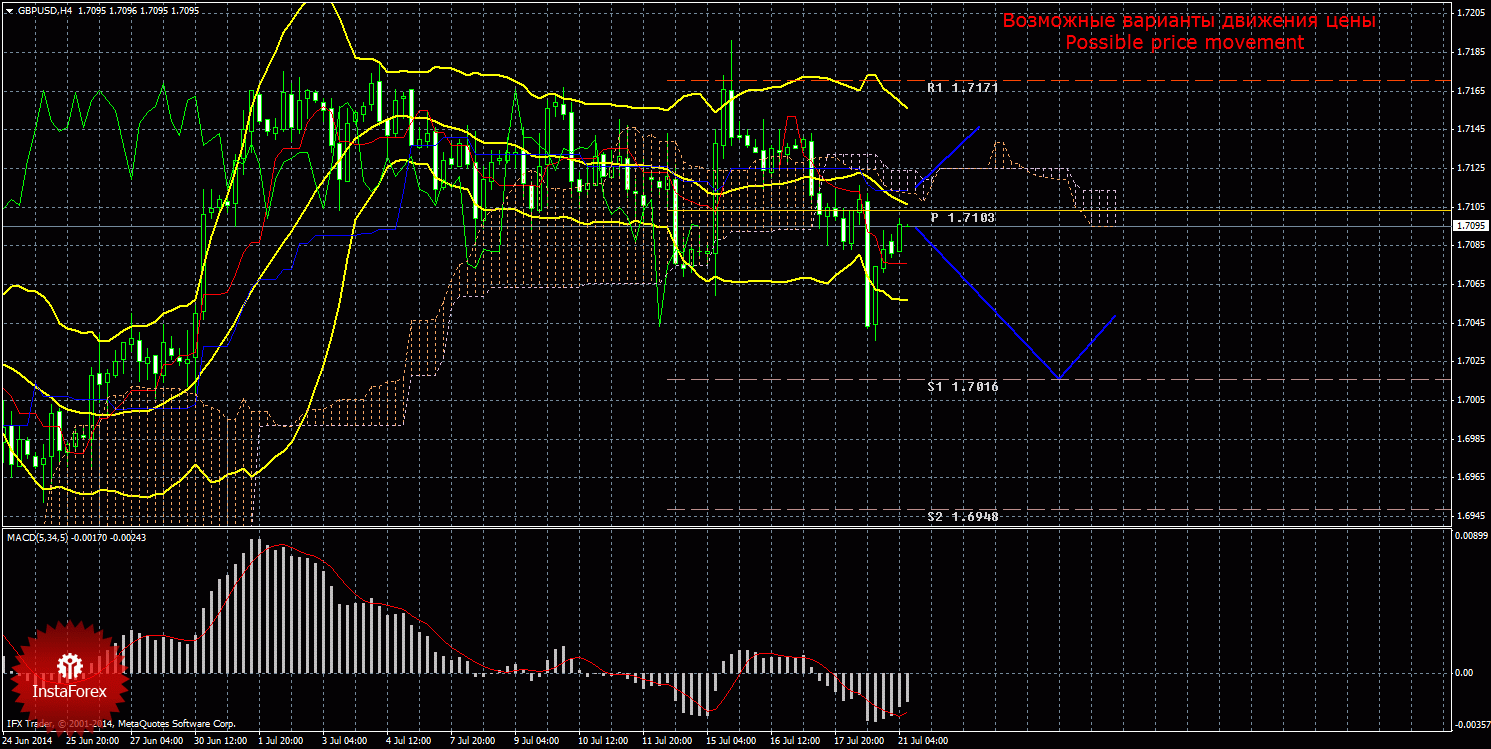Click the 10 Jul 12:00 time label
The width and height of the screenshot is (1491, 749).
pos(603,742)
